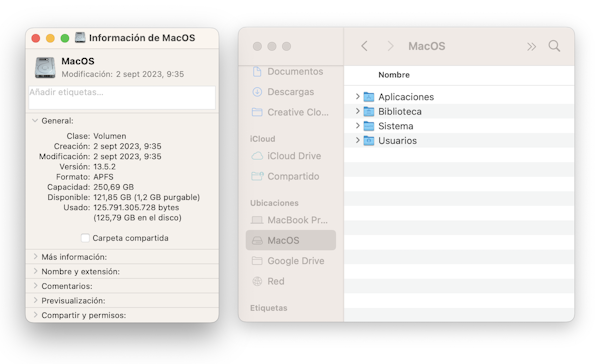Click the Formato value APFS

(103, 177)
